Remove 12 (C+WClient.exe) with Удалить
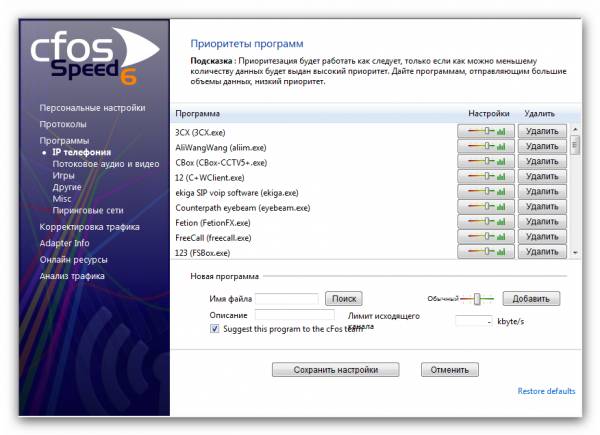 point(542,176)
